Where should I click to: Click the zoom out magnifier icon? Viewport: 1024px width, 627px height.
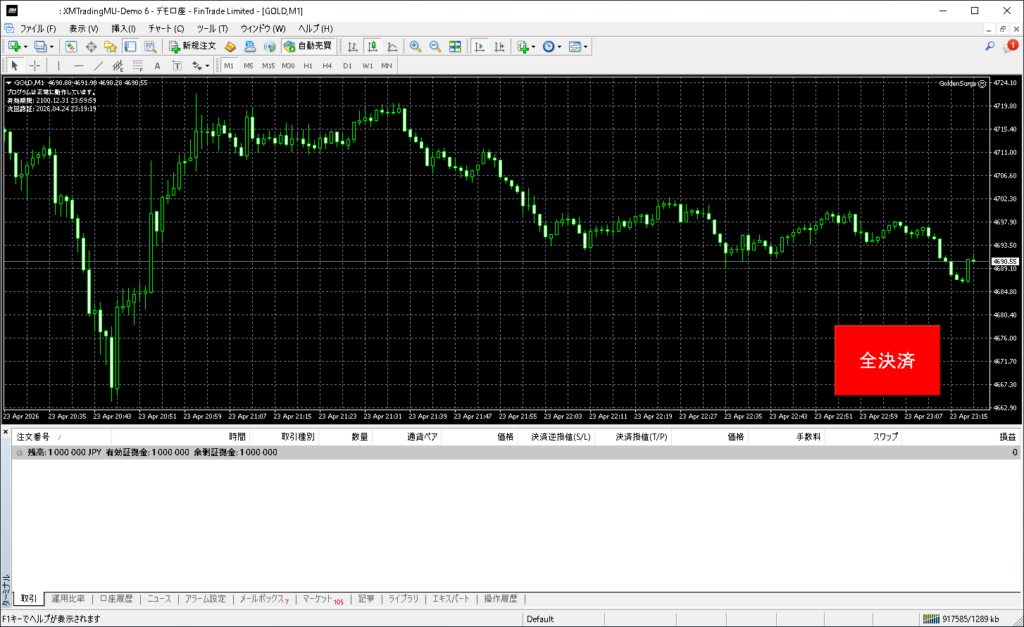pyautogui.click(x=435, y=47)
